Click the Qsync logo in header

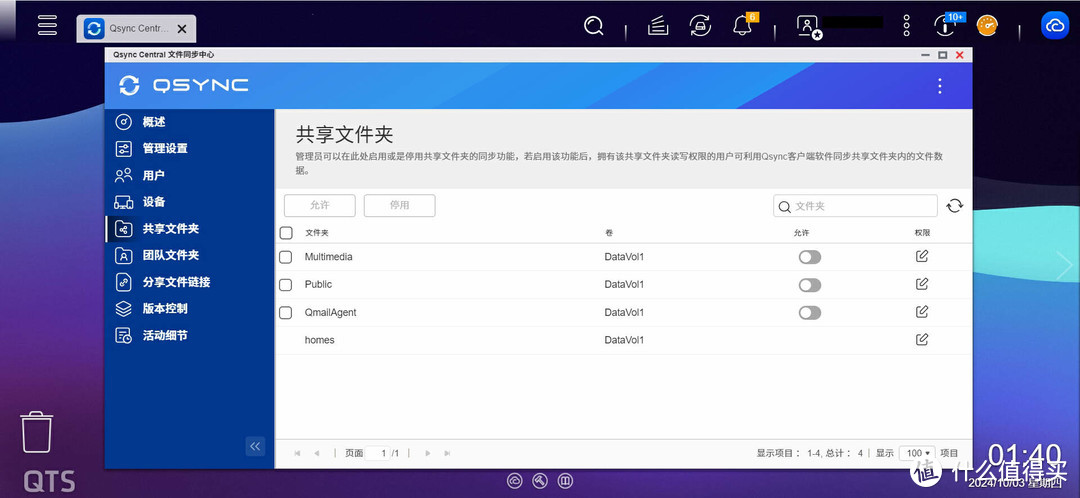click(x=183, y=85)
